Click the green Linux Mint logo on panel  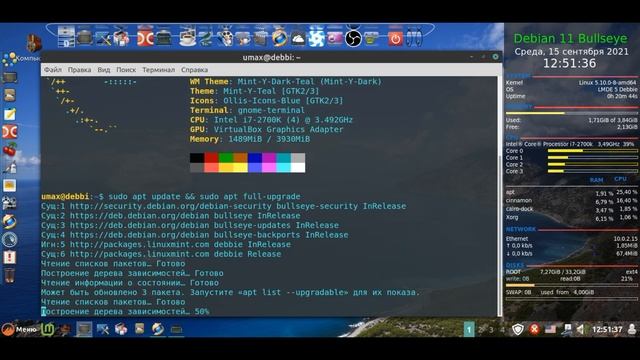click(x=47, y=329)
